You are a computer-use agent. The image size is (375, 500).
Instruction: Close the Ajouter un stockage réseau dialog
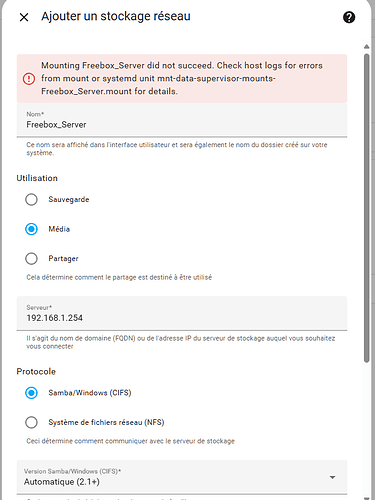(x=24, y=17)
